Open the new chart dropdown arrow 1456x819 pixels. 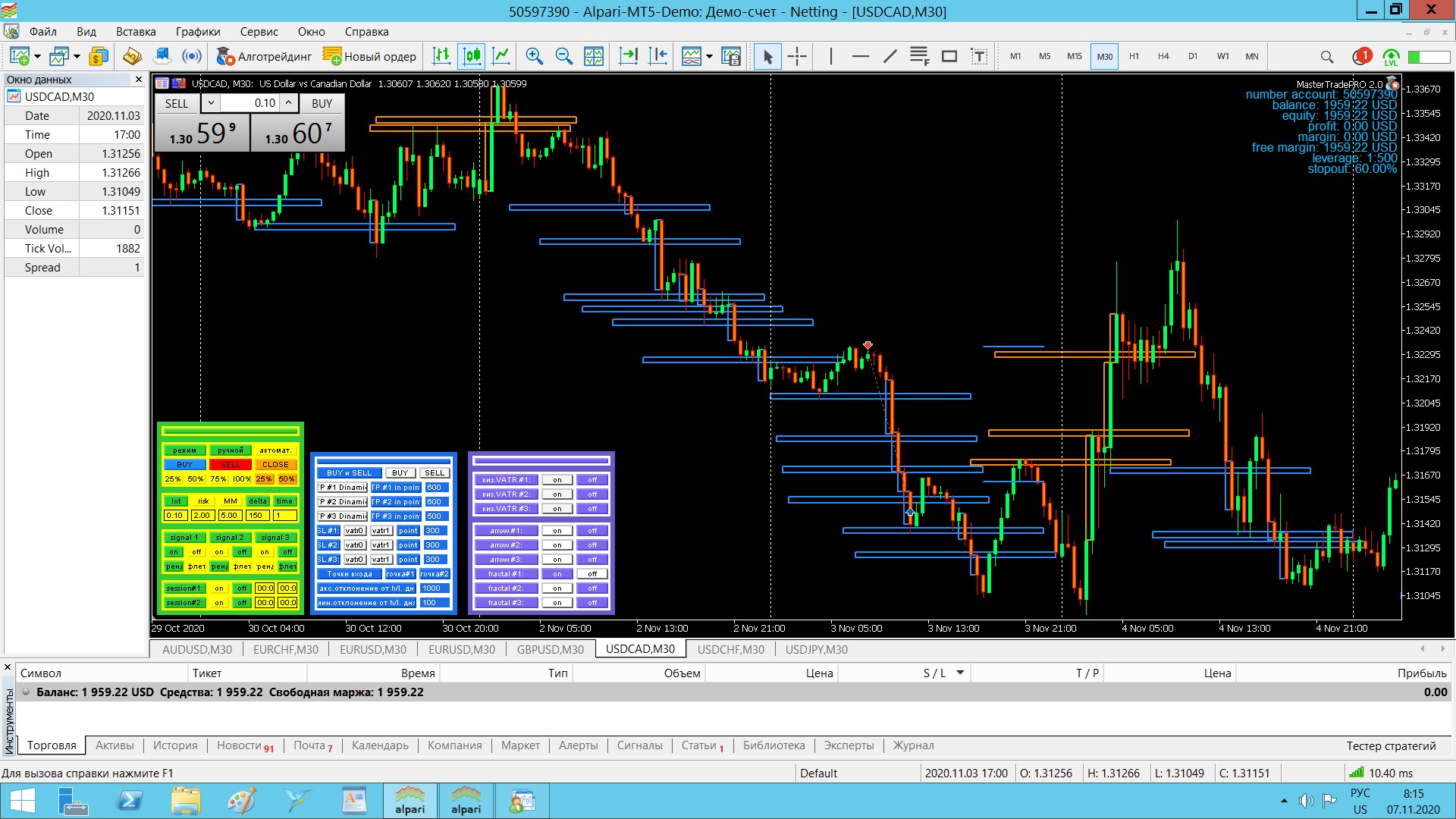pos(37,57)
